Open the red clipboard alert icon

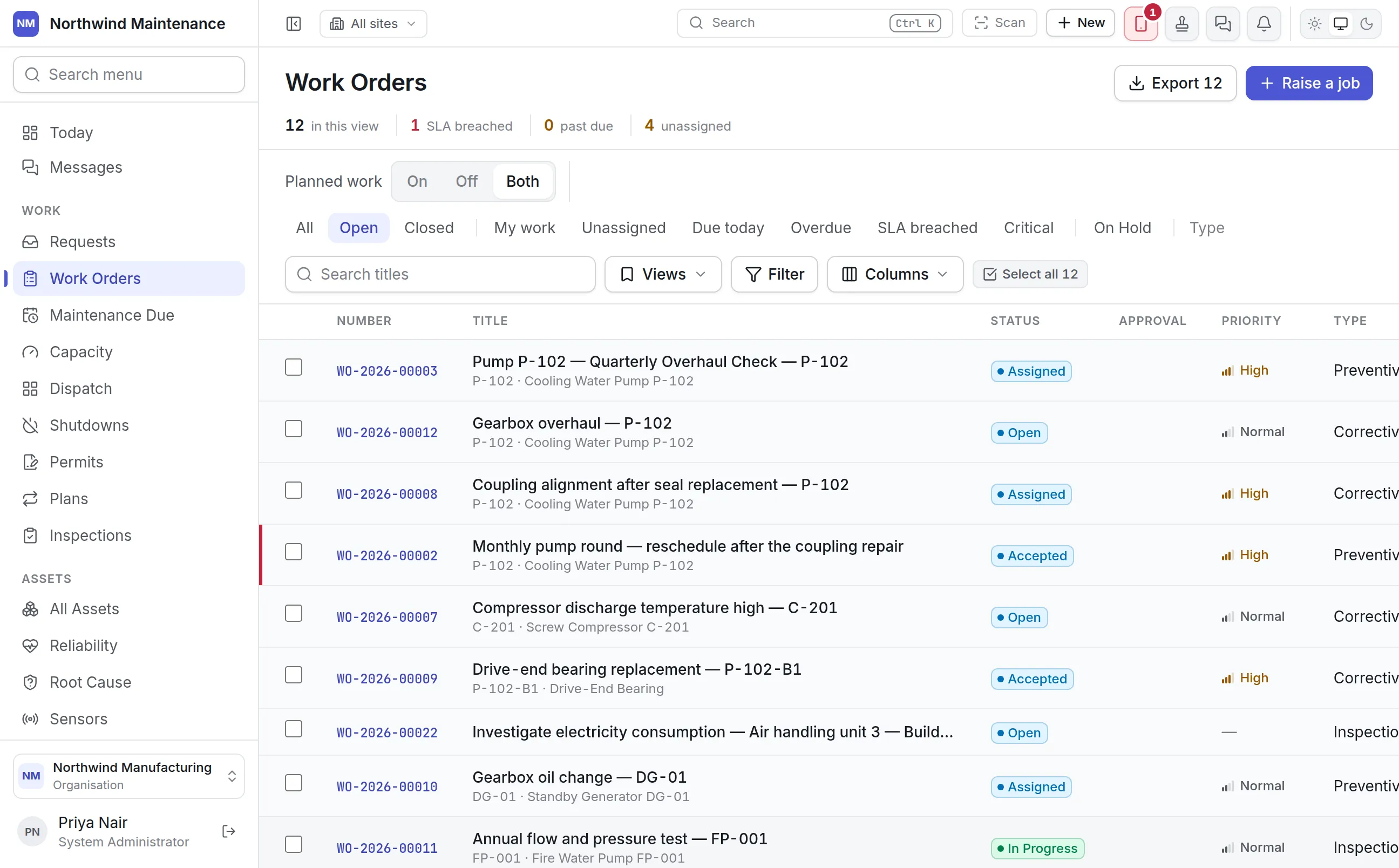pyautogui.click(x=1140, y=24)
